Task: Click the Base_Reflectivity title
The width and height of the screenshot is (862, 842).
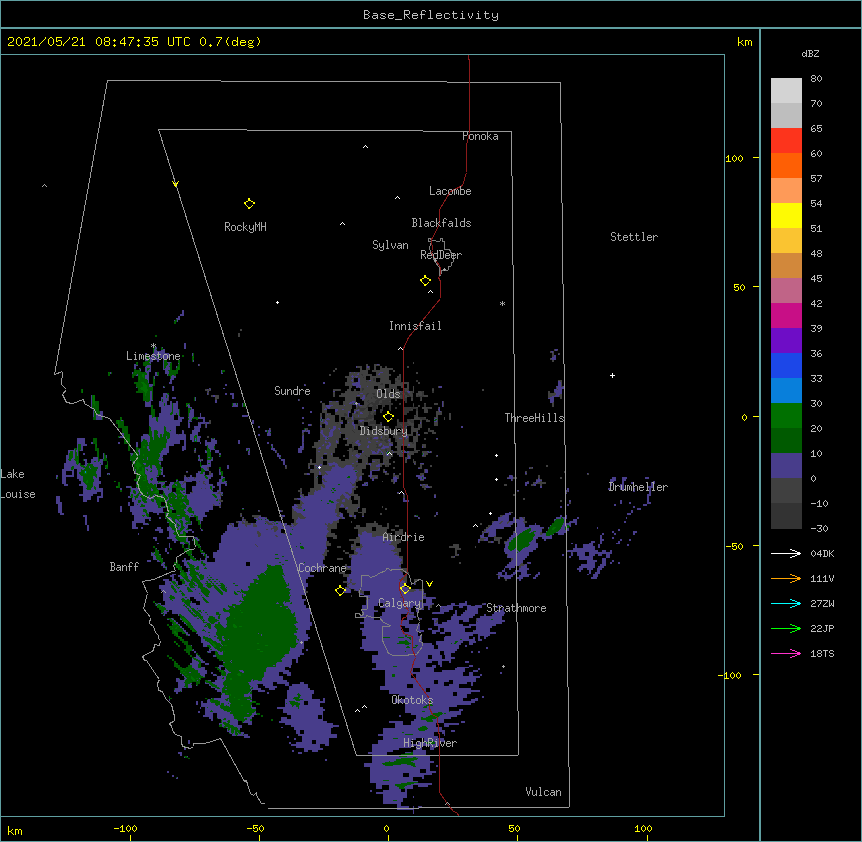Action: click(x=431, y=15)
